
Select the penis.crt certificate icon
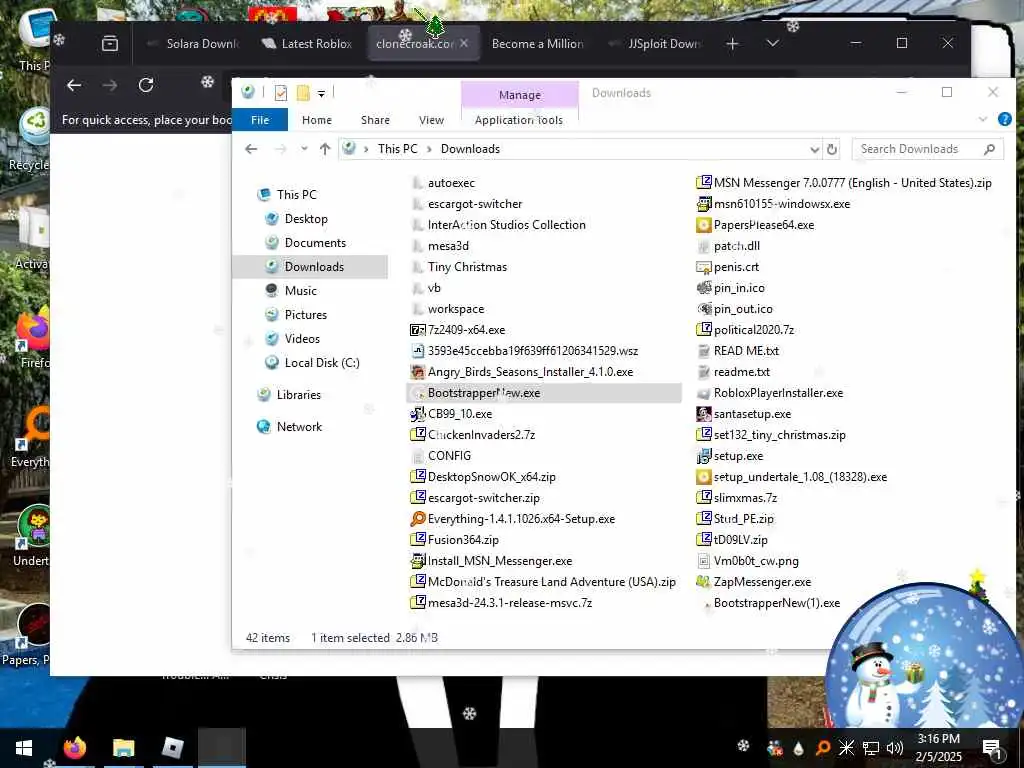point(703,266)
